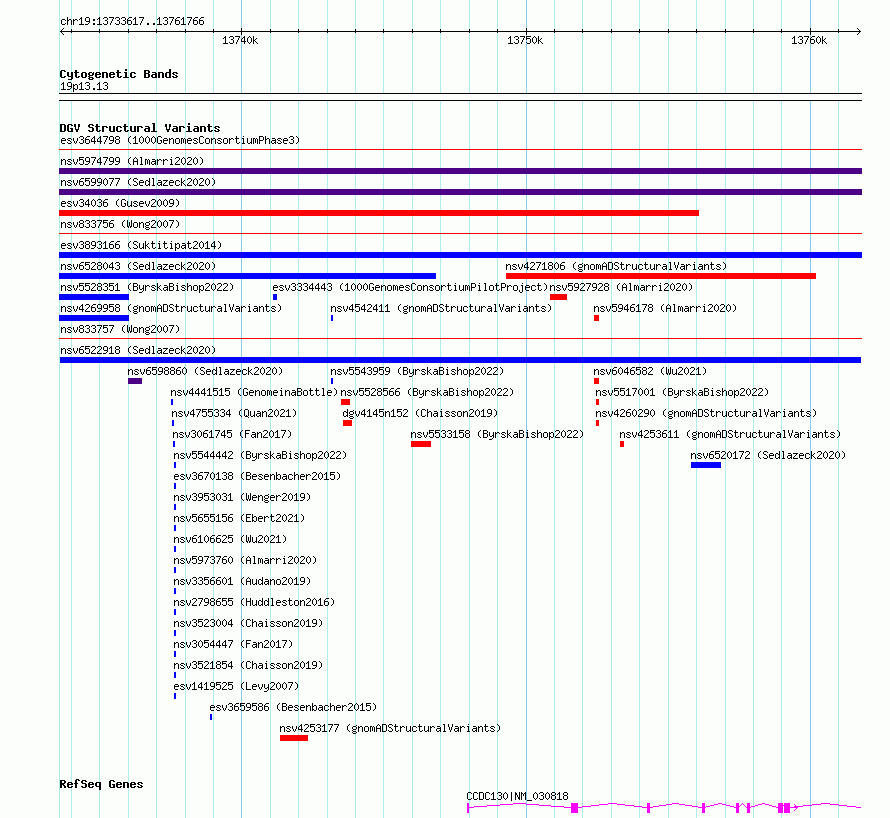Click the esv3659586 Besenbacher2015 label

click(x=293, y=707)
